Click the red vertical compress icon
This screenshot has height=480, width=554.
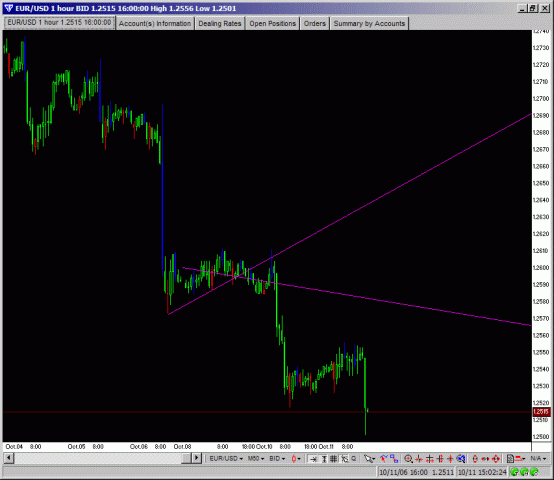click(x=475, y=459)
